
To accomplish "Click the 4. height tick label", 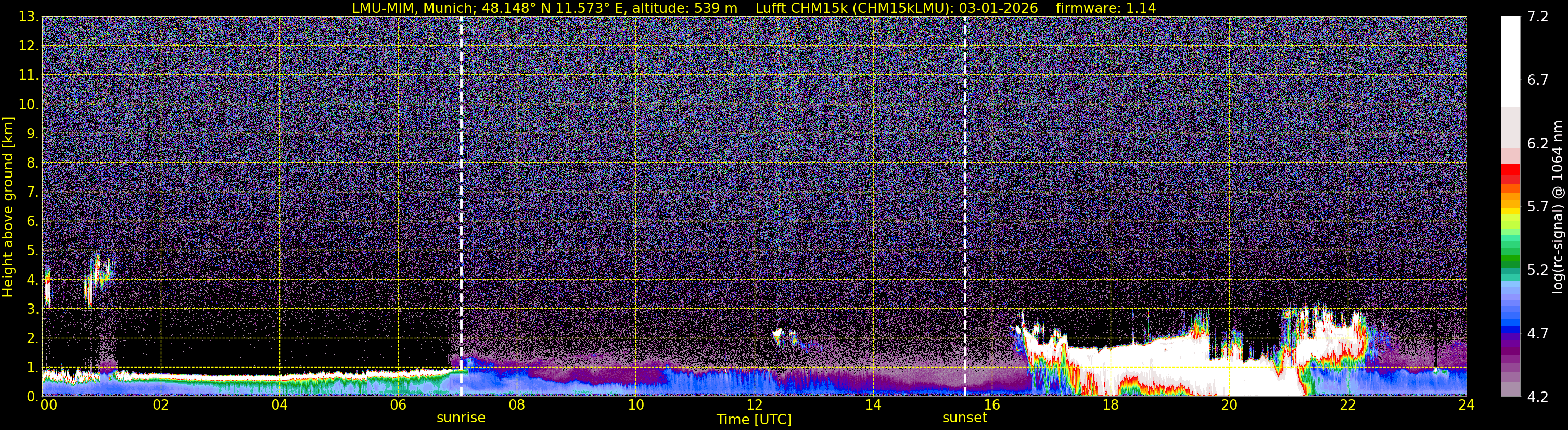I will tap(33, 280).
